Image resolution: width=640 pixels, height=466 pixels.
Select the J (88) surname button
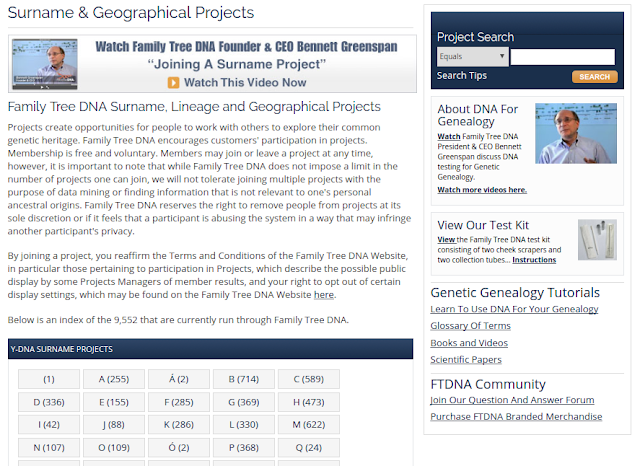click(x=114, y=425)
